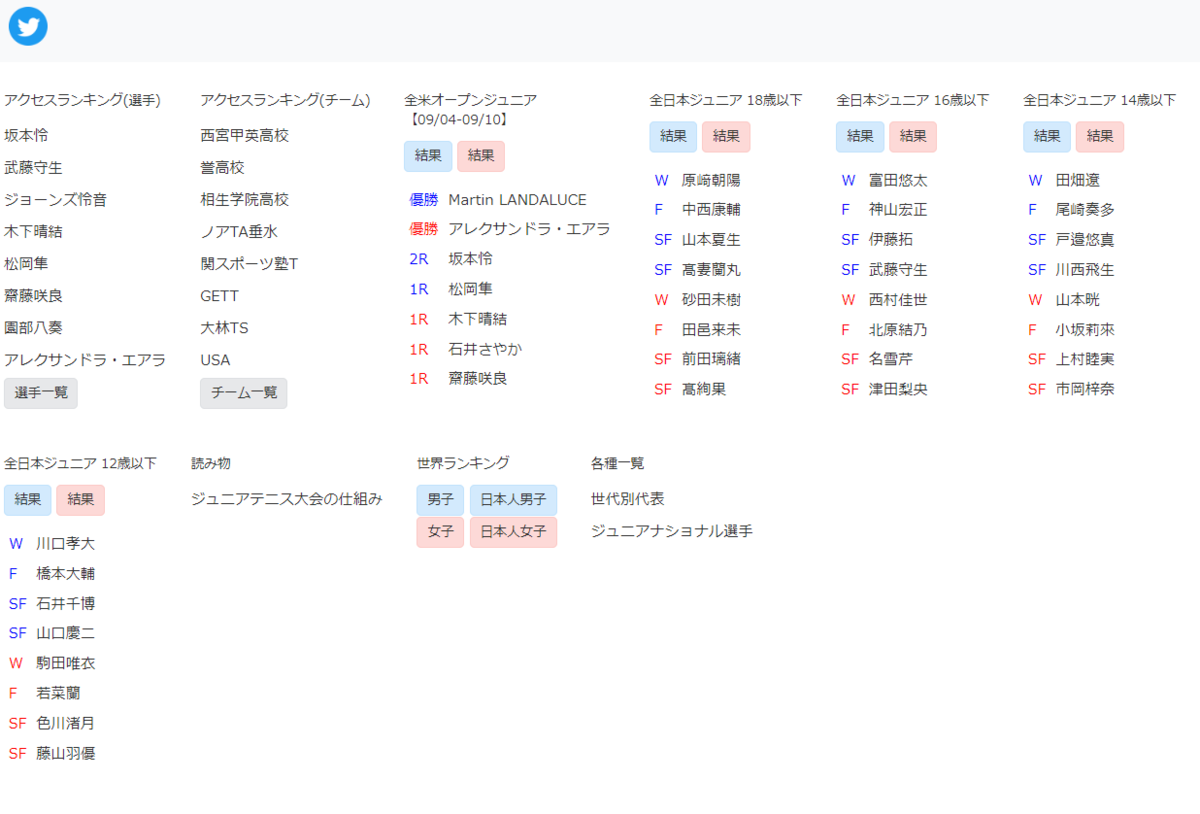Open blue 結果 under 全米オープンジュニア

(x=428, y=156)
